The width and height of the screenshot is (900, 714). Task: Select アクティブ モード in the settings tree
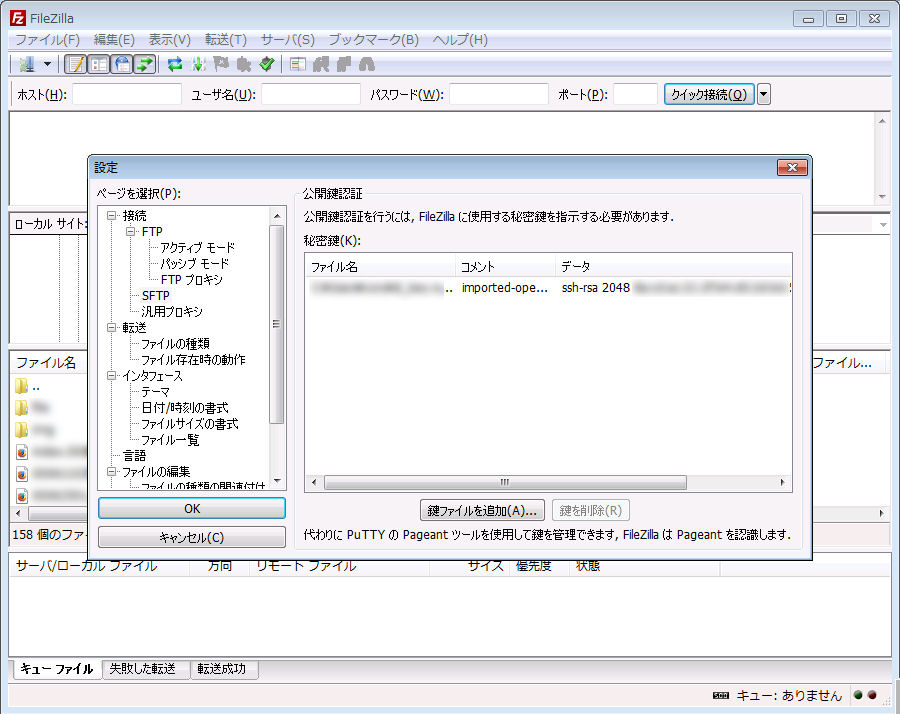pyautogui.click(x=198, y=248)
